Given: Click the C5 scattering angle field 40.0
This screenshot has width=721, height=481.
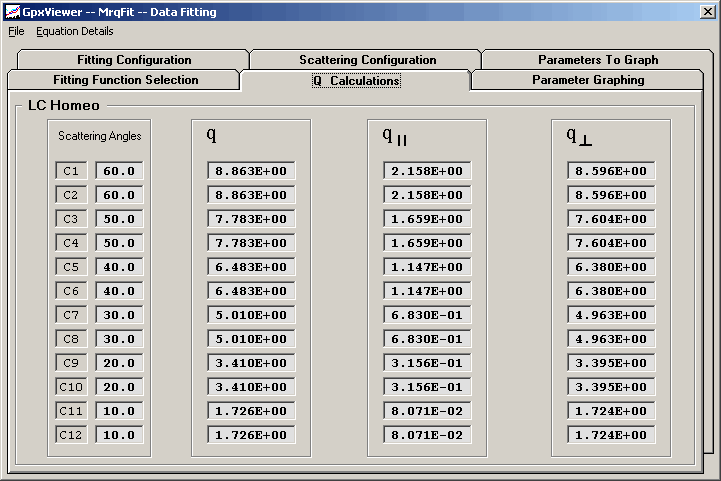Looking at the screenshot, I should pyautogui.click(x=119, y=267).
